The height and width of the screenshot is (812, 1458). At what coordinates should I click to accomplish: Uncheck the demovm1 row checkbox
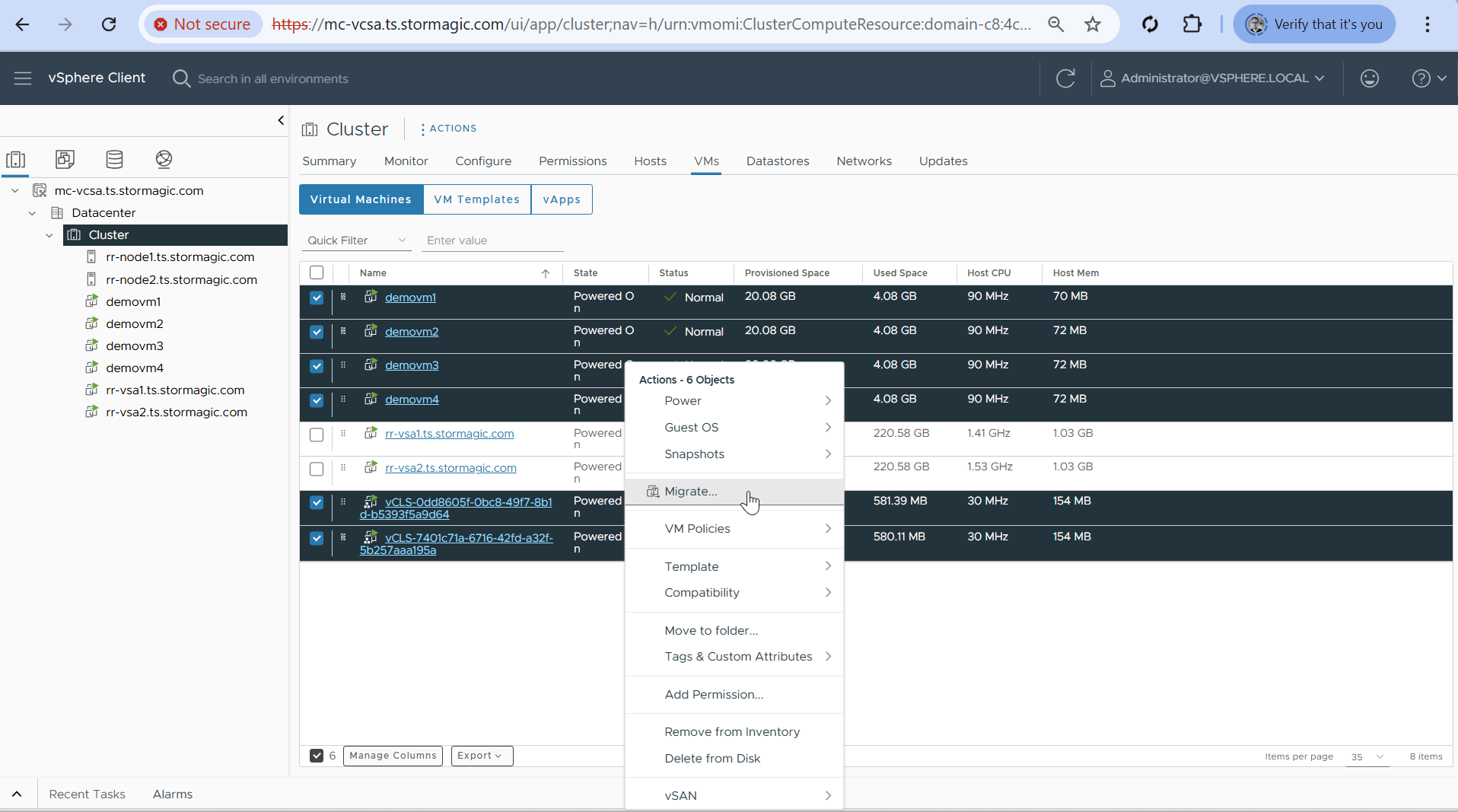317,298
